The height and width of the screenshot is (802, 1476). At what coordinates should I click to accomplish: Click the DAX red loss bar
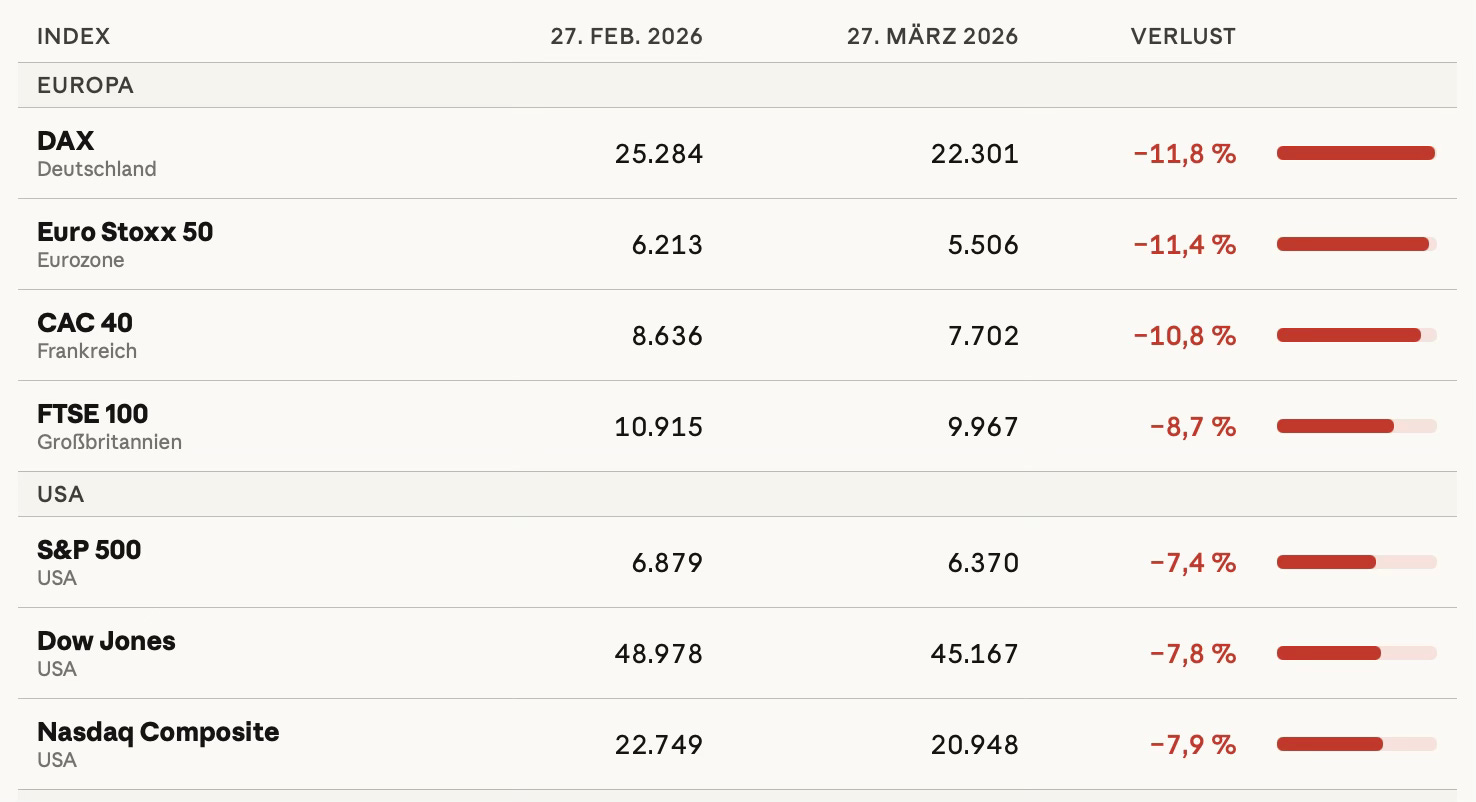click(1356, 153)
